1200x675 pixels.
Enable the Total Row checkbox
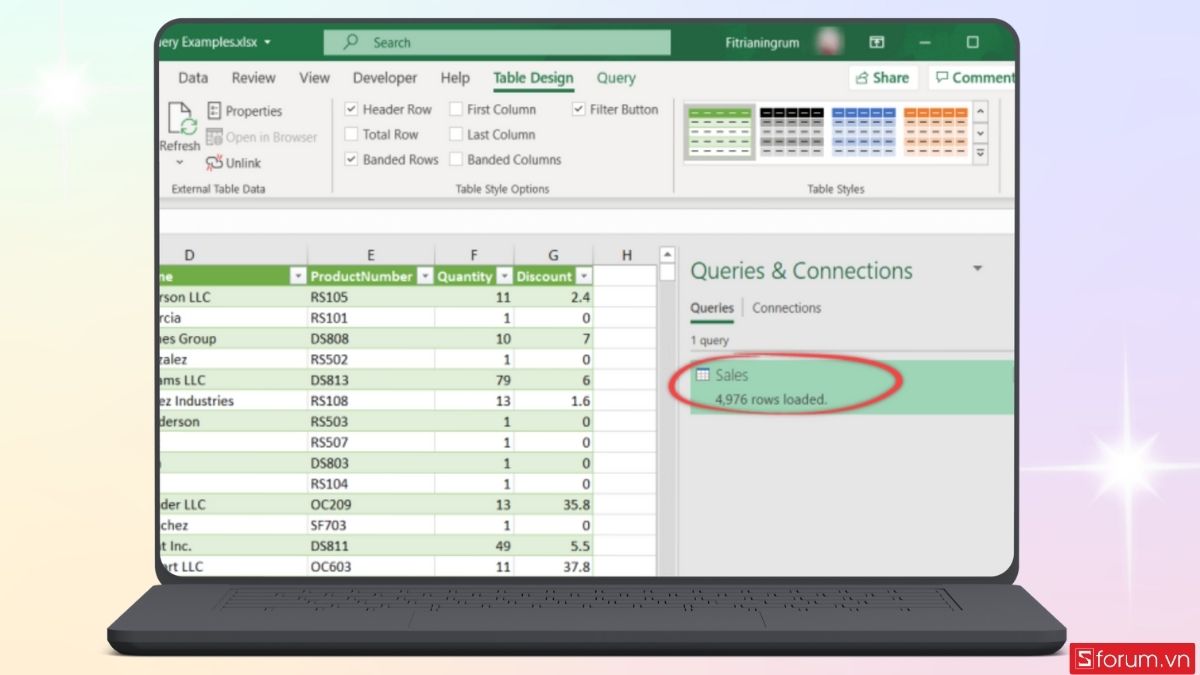click(352, 134)
